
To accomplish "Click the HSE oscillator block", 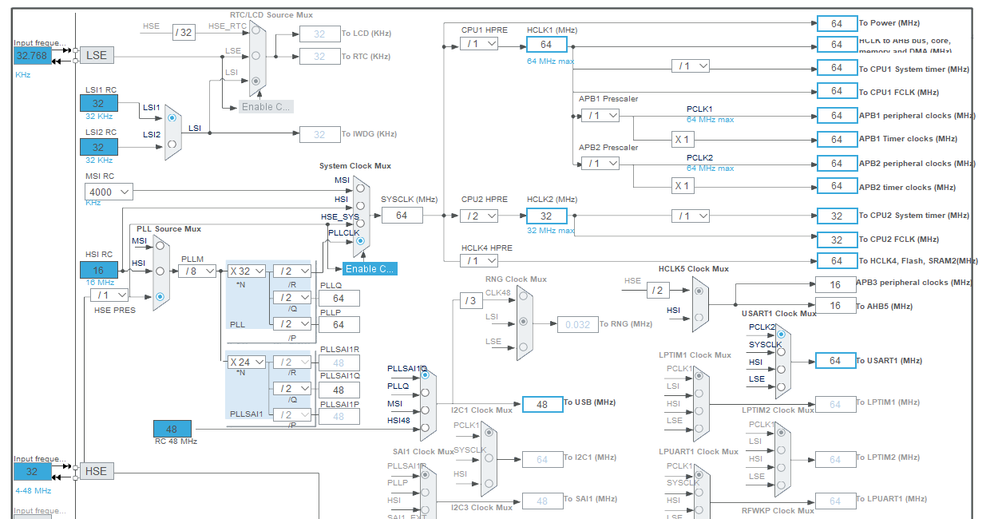I will pyautogui.click(x=96, y=471).
